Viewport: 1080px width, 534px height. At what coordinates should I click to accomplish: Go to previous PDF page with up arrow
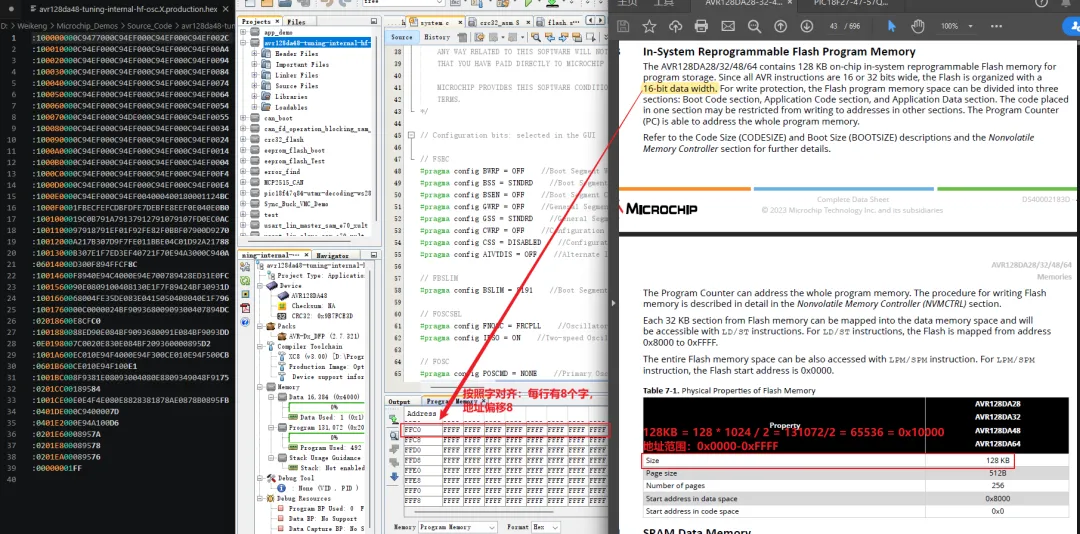780,26
